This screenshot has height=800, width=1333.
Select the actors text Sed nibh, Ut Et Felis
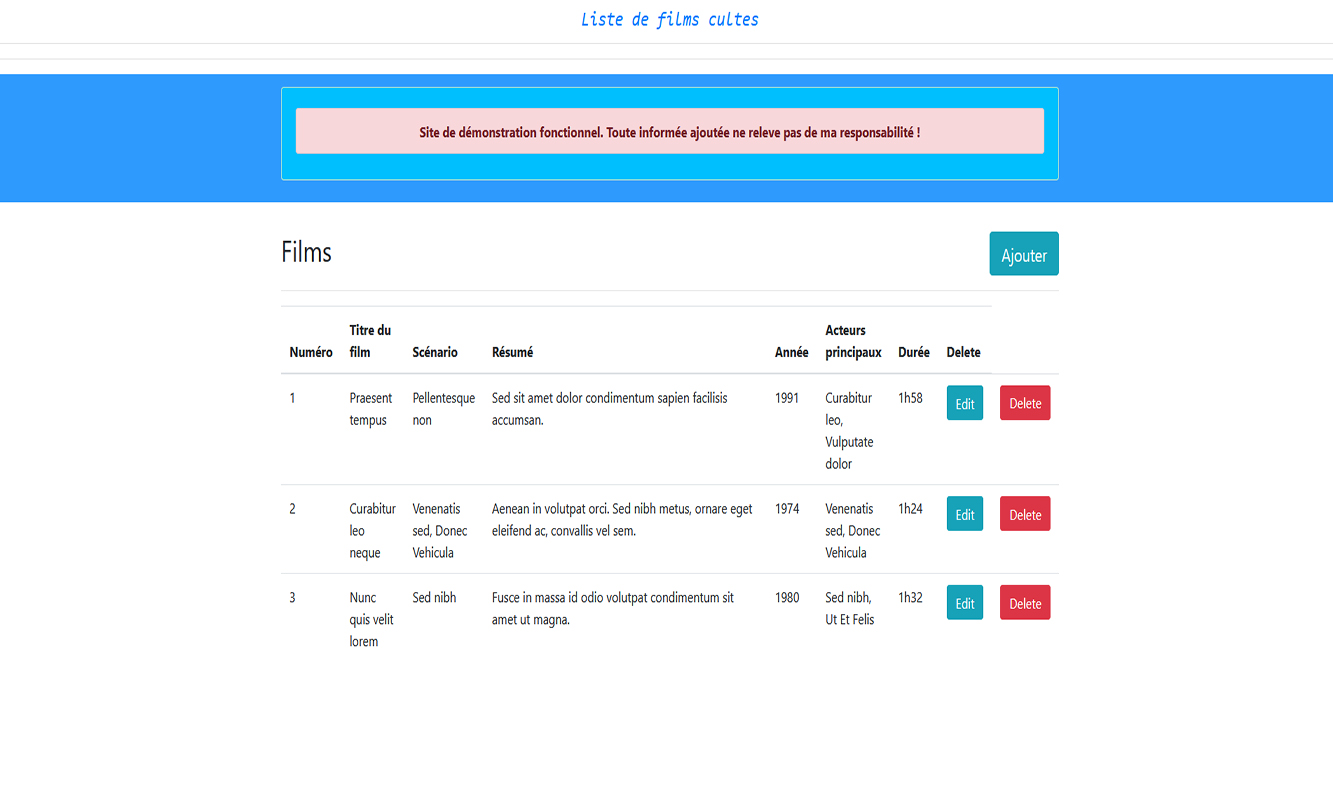click(x=848, y=608)
